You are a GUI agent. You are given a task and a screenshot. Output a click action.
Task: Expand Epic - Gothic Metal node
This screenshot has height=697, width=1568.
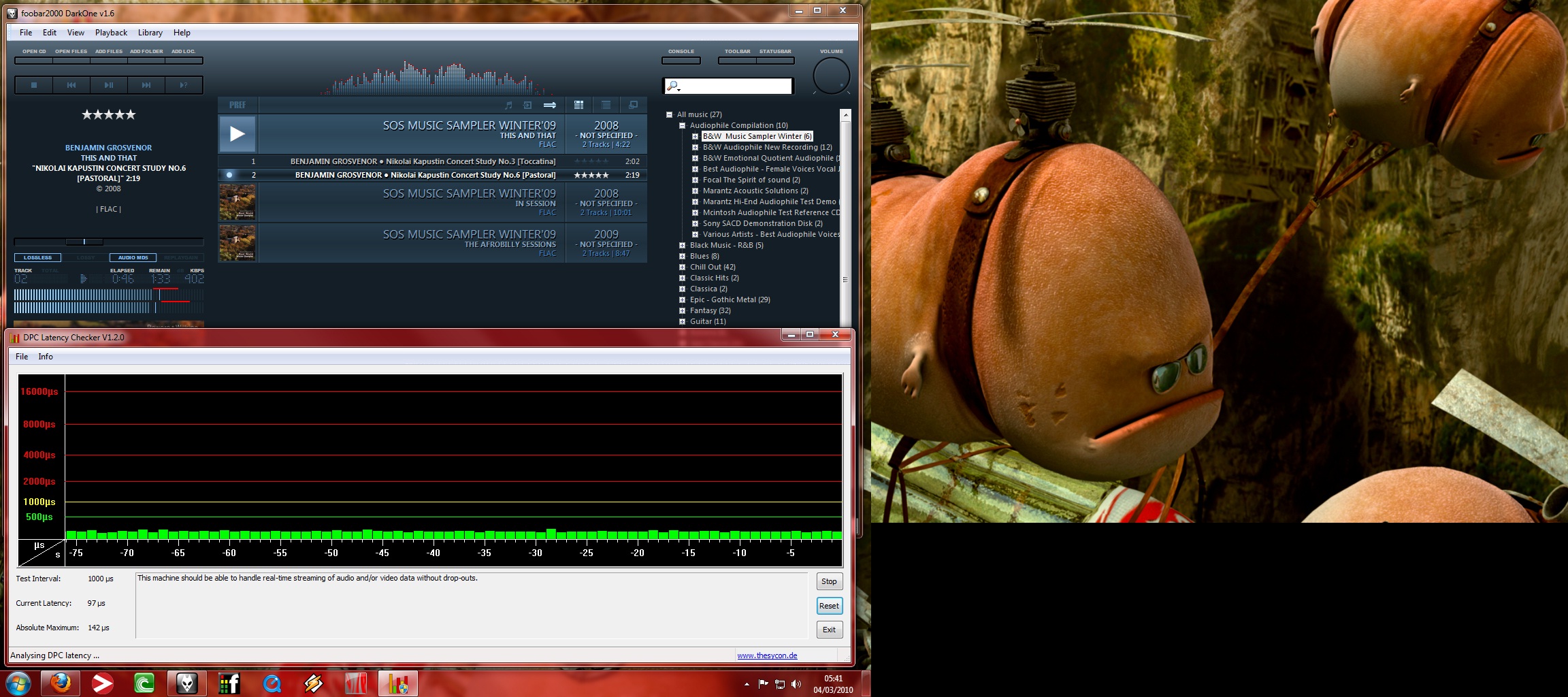[x=682, y=299]
